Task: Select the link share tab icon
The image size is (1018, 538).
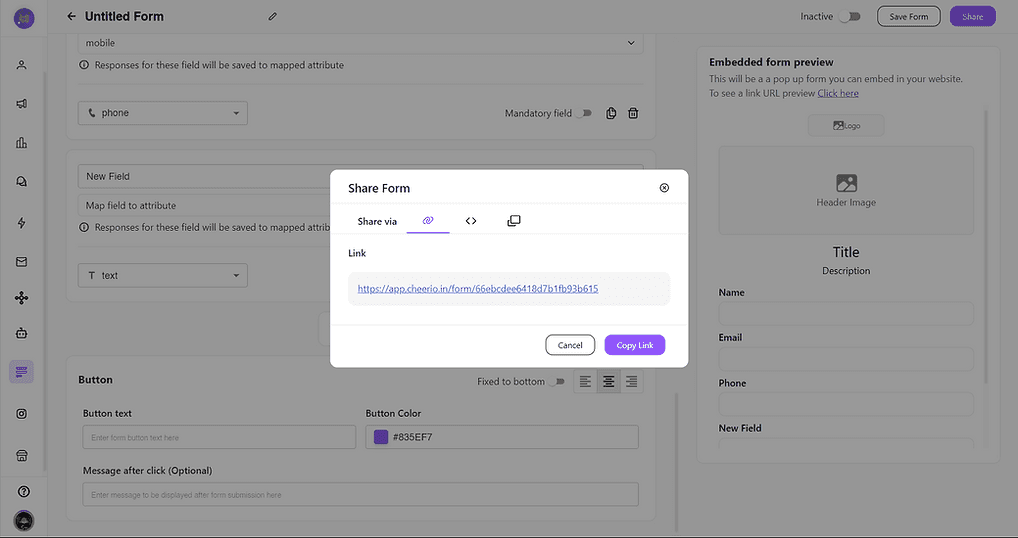Action: [x=428, y=221]
